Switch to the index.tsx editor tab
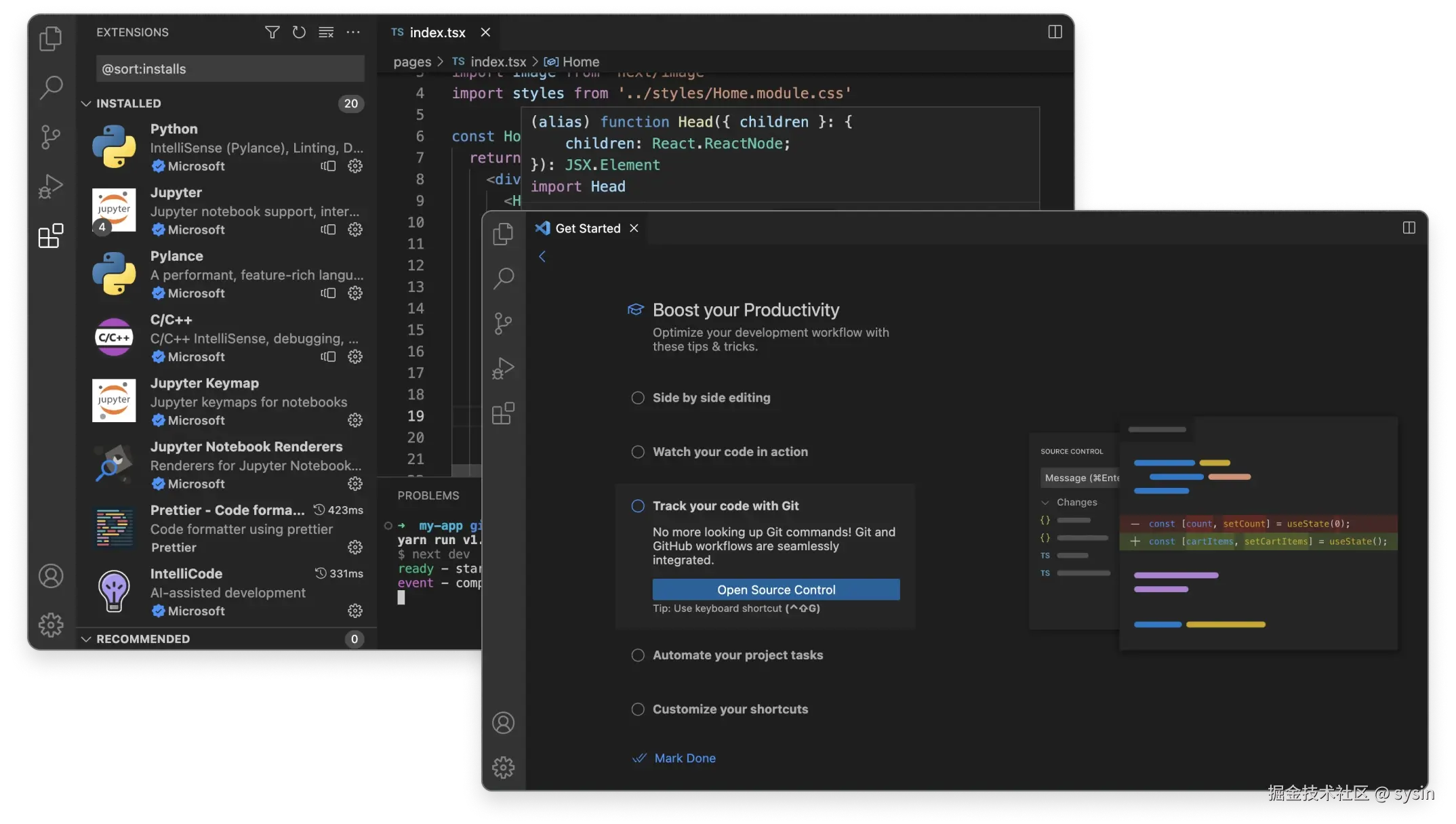 (x=437, y=32)
